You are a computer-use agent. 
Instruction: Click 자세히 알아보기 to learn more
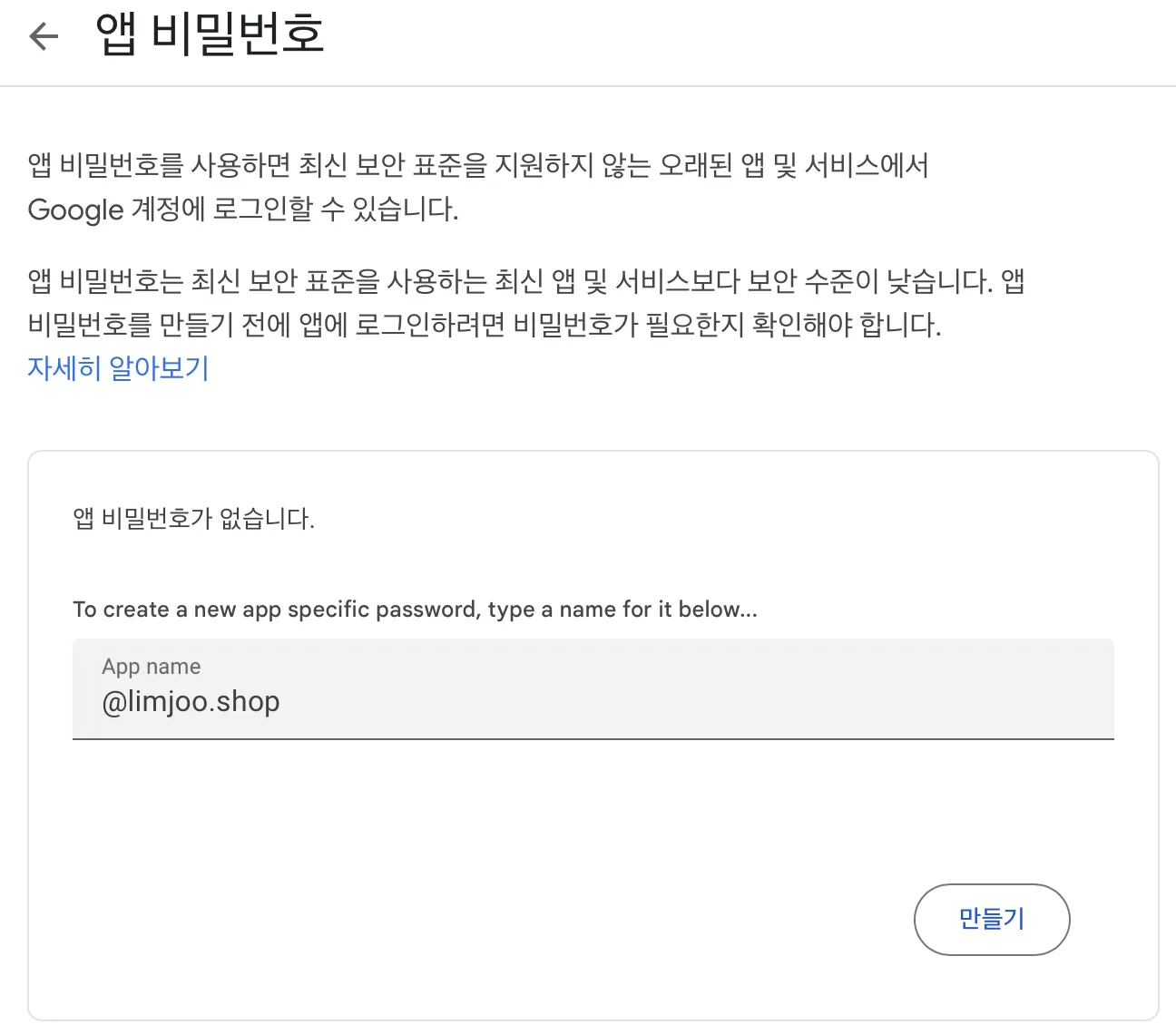(118, 368)
